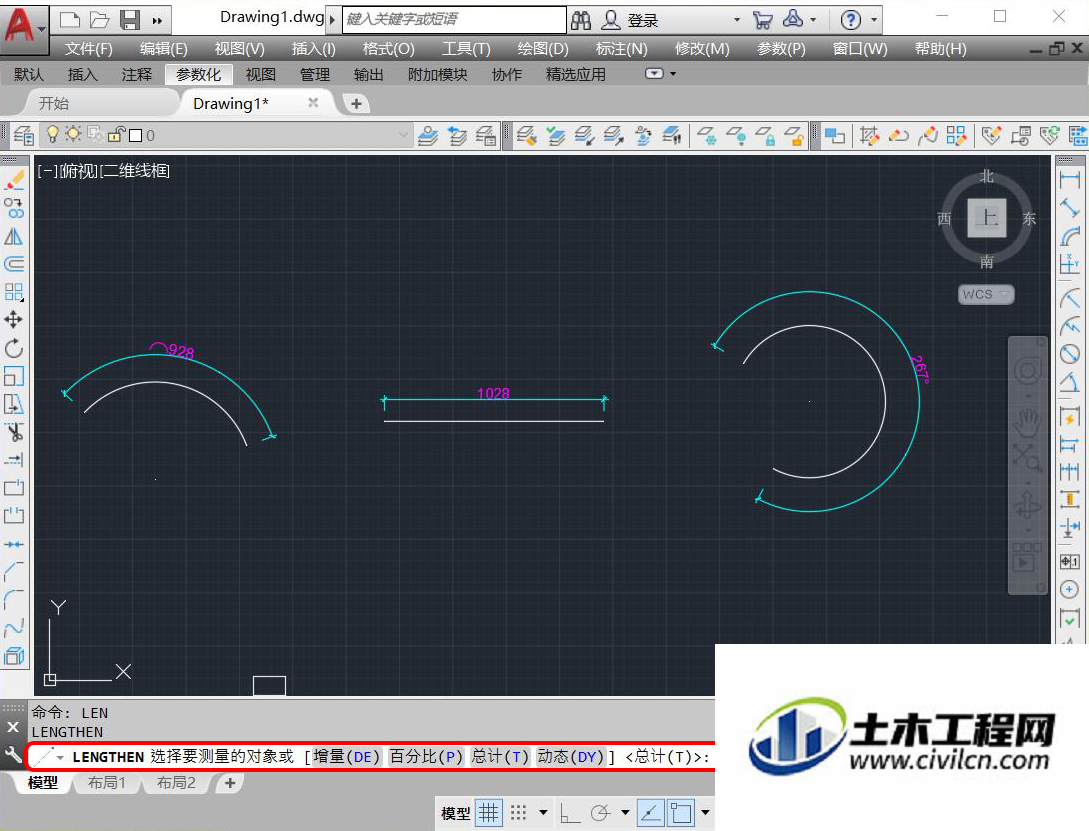Click the Help question mark icon
1089x831 pixels.
(x=850, y=20)
